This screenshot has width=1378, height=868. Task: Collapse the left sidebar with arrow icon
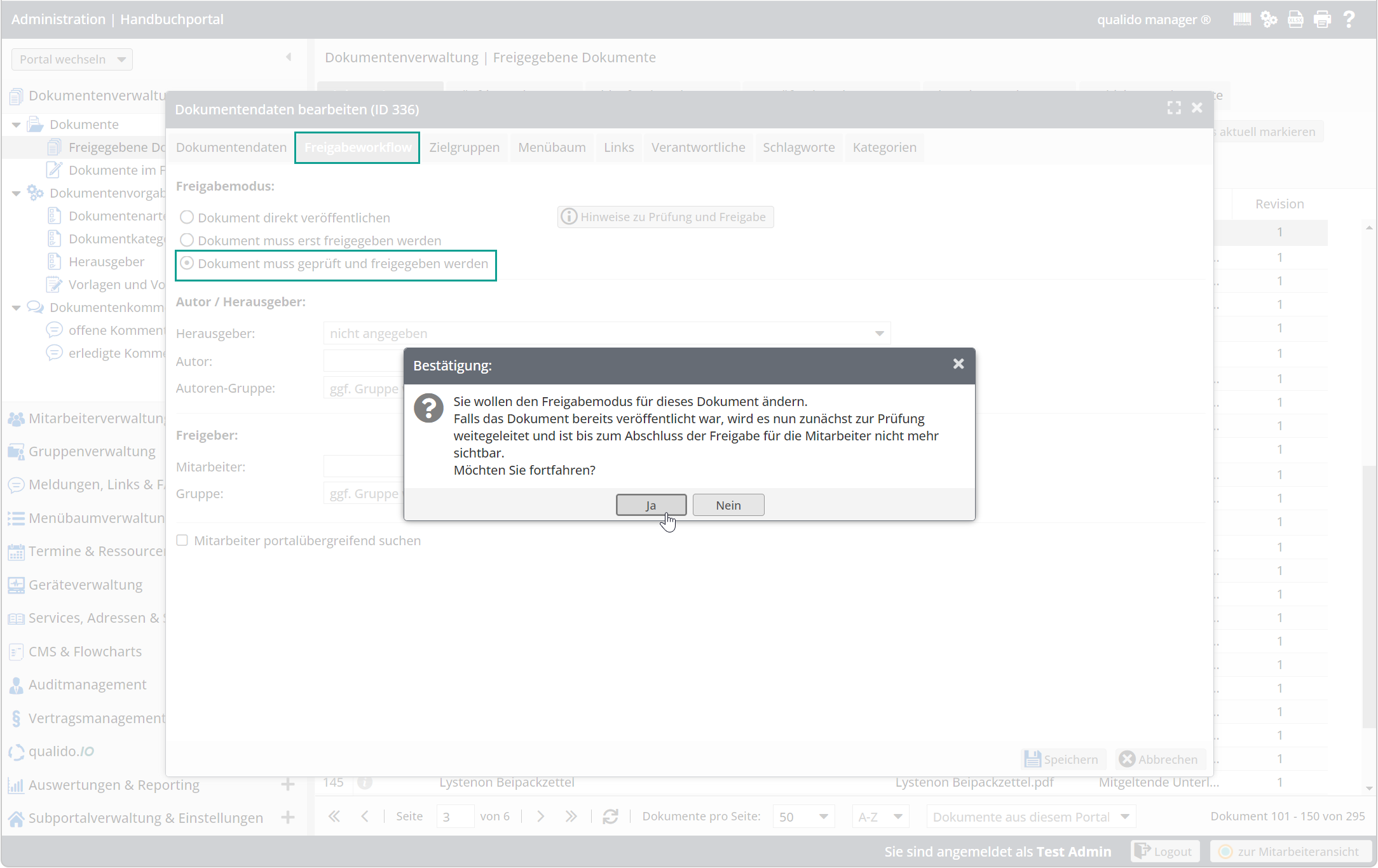(x=289, y=57)
